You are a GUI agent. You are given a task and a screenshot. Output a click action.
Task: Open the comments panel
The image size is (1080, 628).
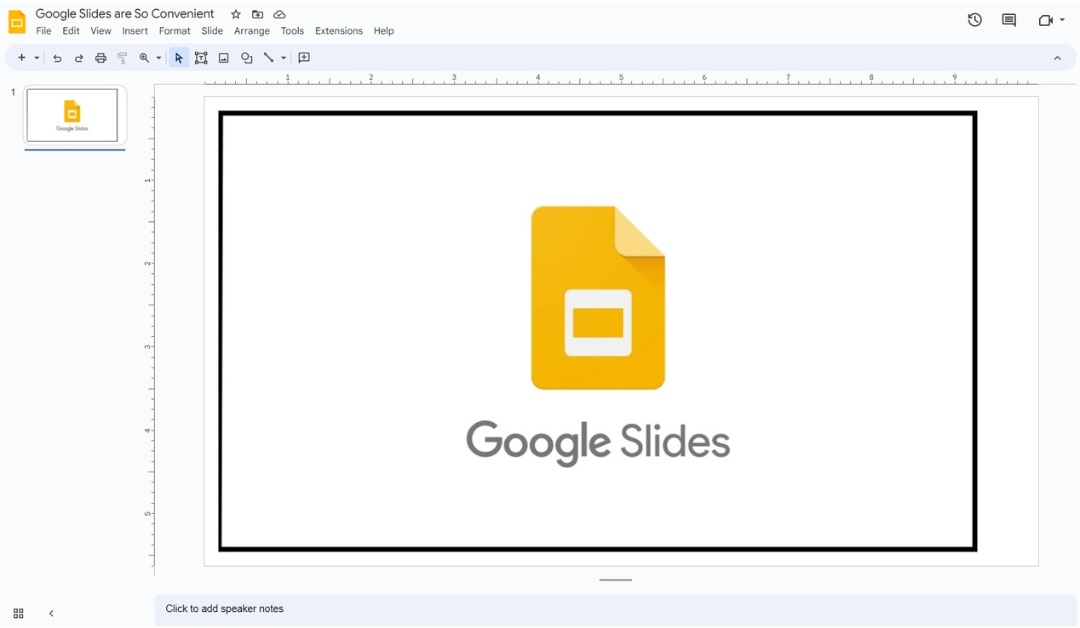(x=1008, y=19)
